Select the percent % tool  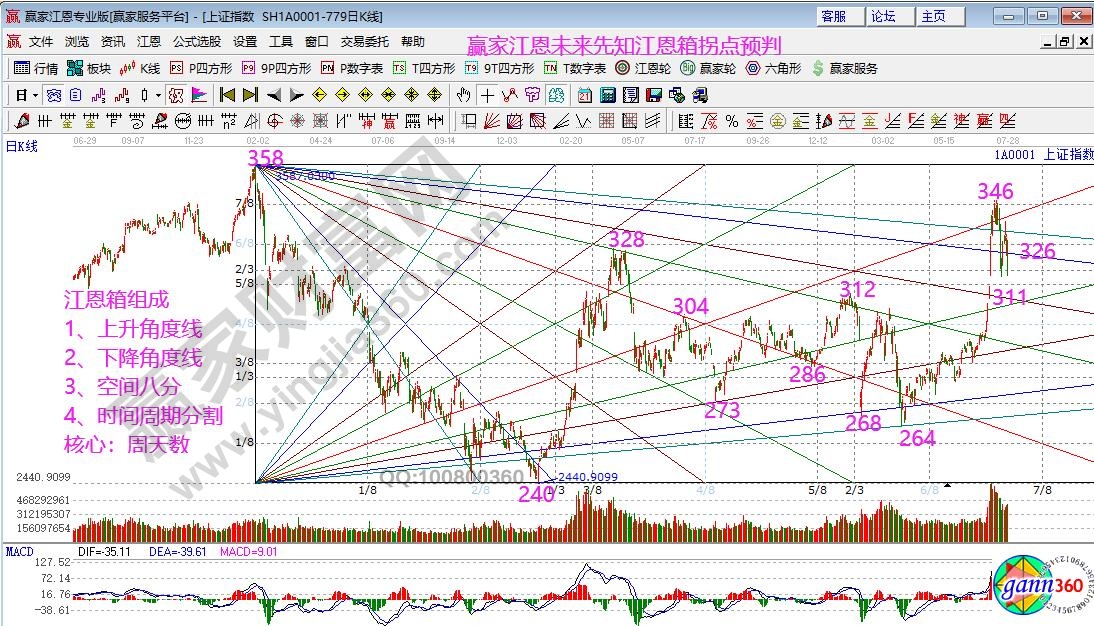coord(731,121)
